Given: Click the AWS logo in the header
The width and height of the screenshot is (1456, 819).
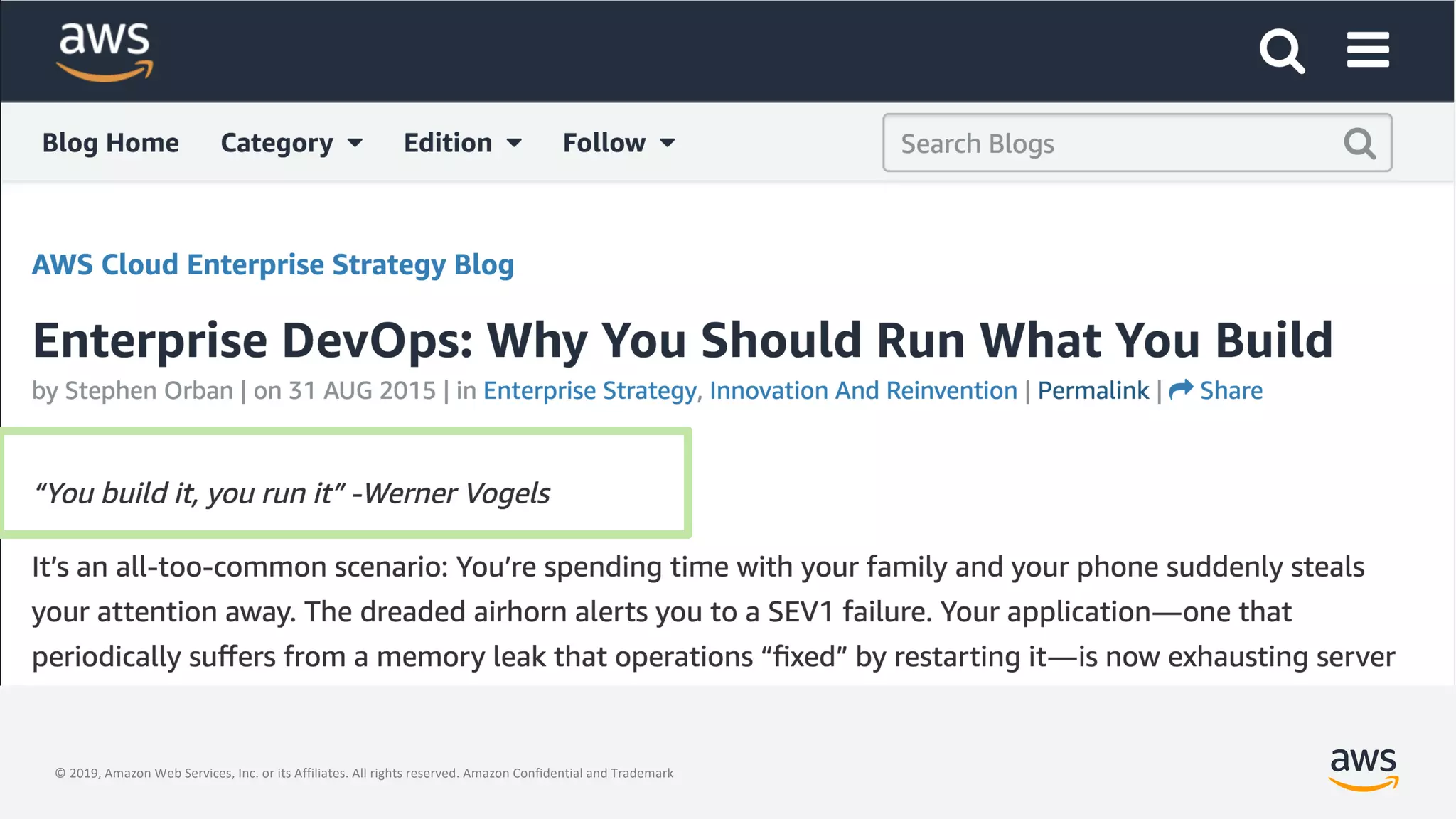Looking at the screenshot, I should 105,52.
